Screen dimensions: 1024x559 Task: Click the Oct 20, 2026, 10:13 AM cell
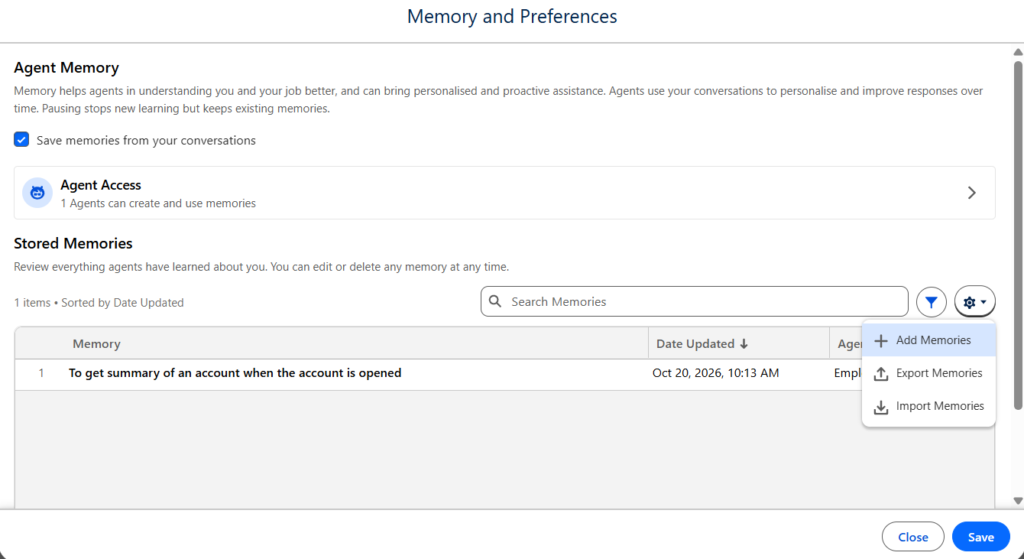[716, 373]
